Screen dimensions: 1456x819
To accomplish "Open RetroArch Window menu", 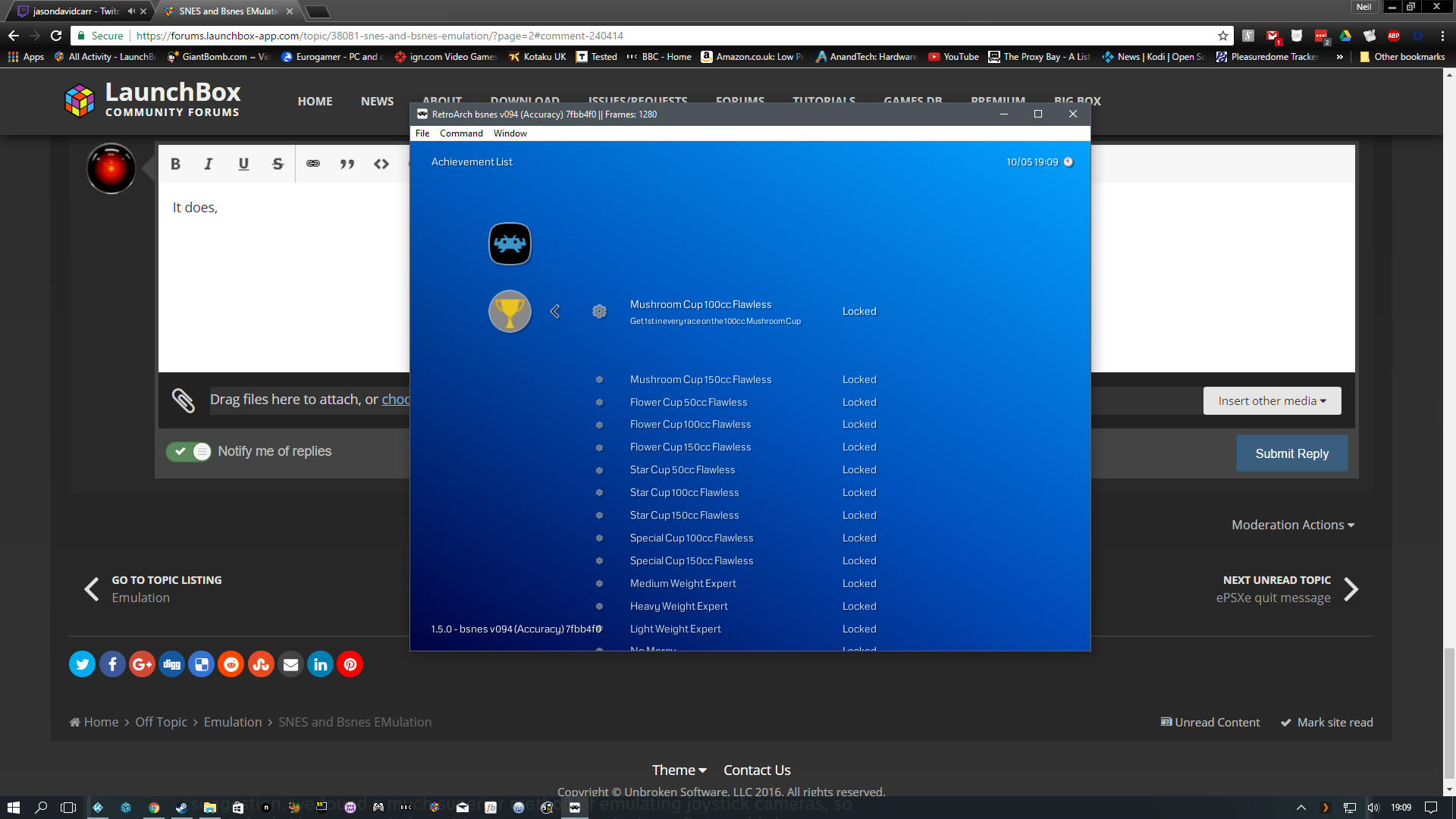I will pos(510,133).
